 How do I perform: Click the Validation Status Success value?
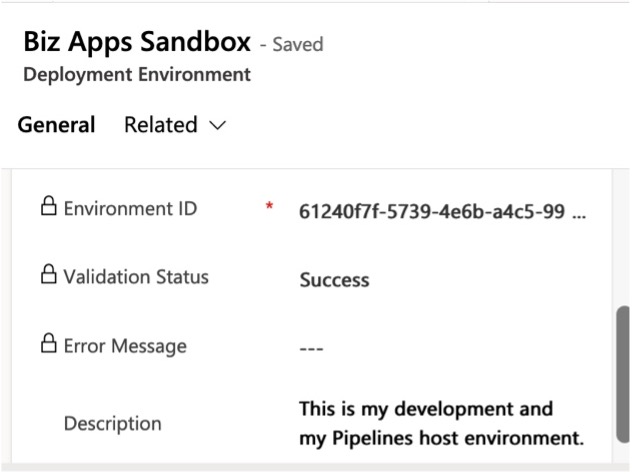coord(335,280)
